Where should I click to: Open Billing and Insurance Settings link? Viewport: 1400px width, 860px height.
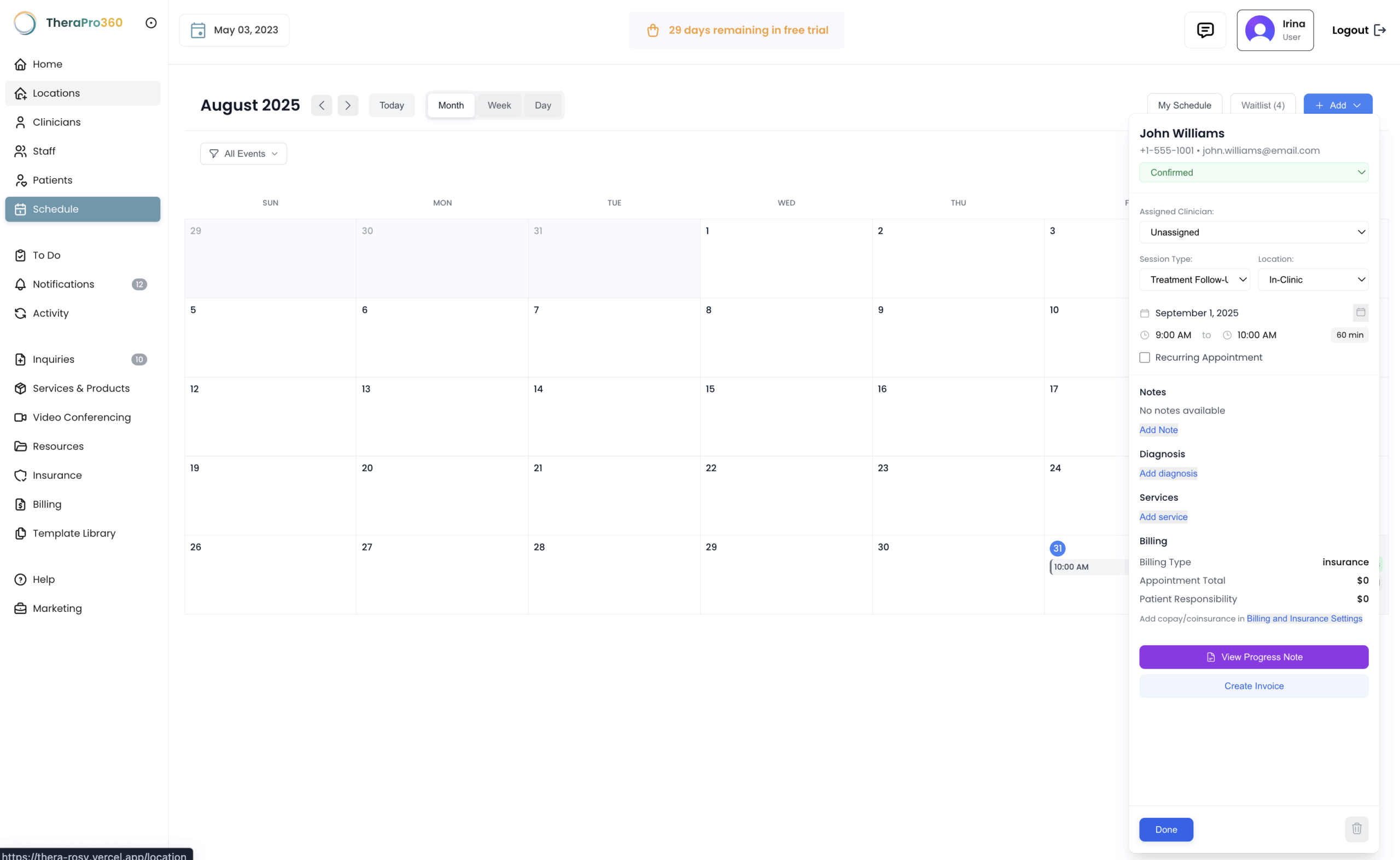(x=1304, y=618)
